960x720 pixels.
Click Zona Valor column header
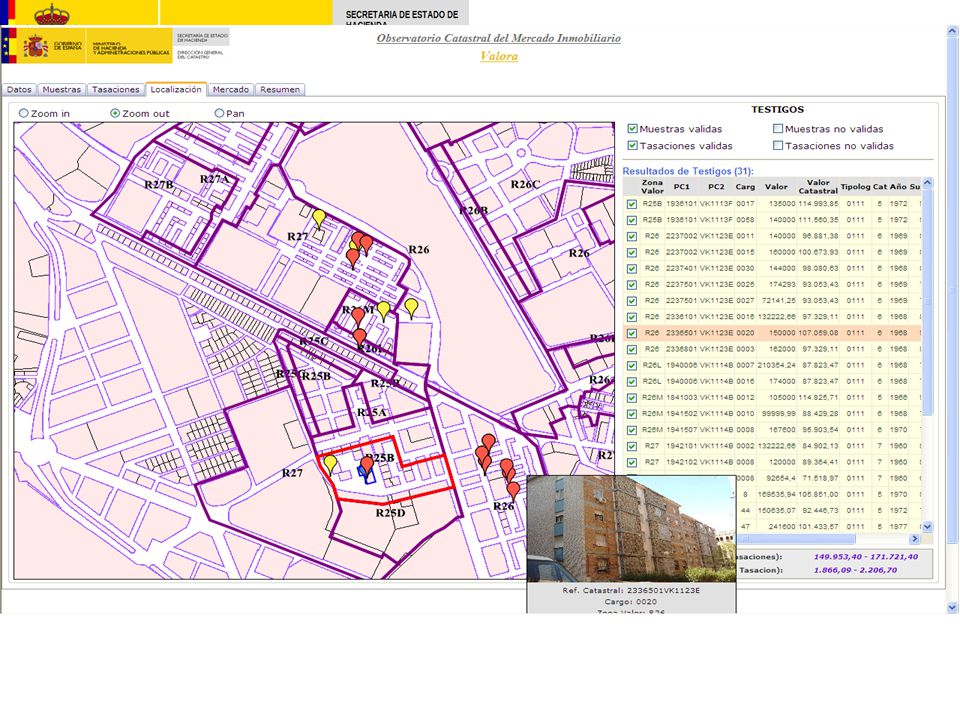point(652,187)
